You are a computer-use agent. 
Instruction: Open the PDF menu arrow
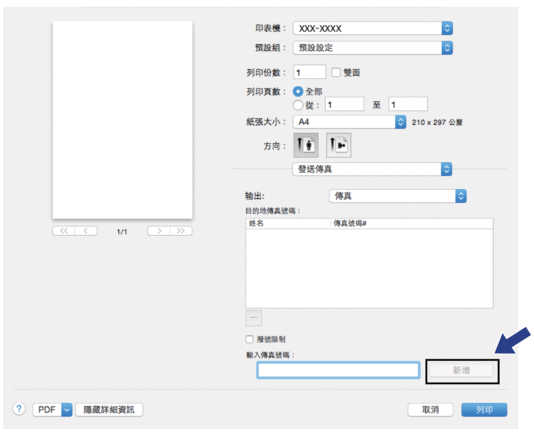(x=67, y=410)
